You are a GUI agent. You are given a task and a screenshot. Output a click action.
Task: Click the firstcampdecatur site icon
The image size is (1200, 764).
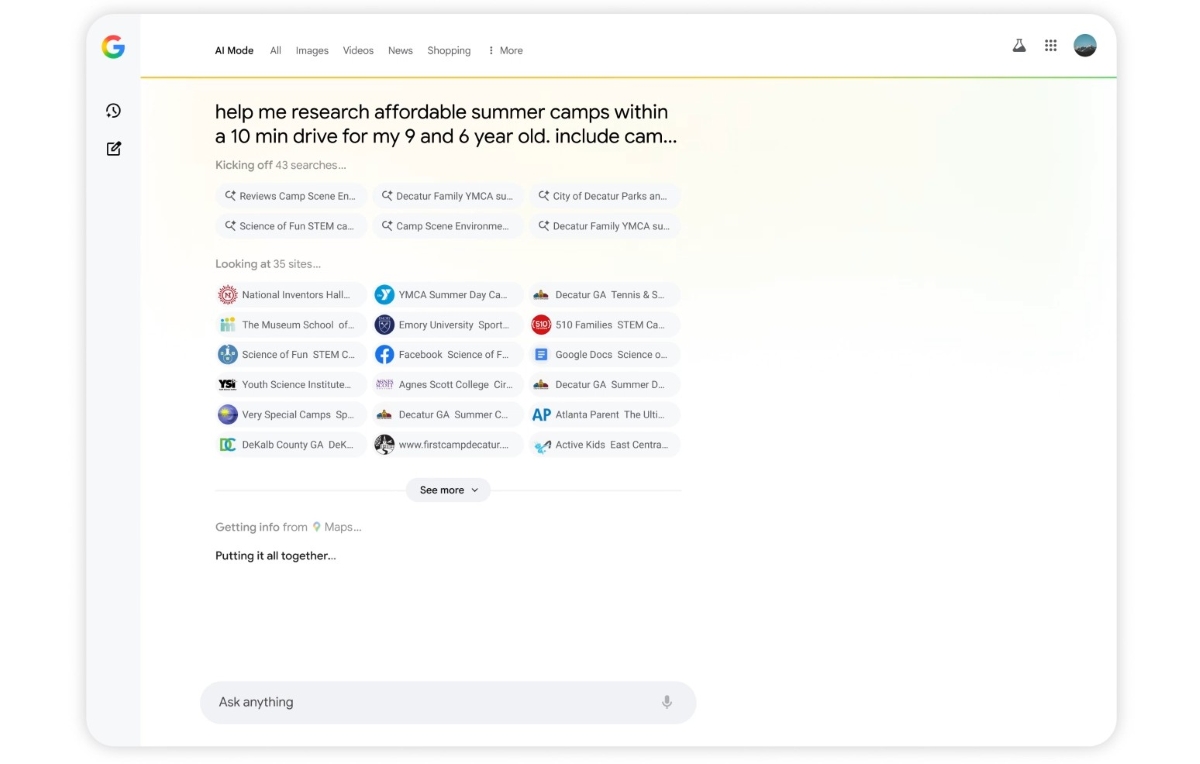point(384,445)
